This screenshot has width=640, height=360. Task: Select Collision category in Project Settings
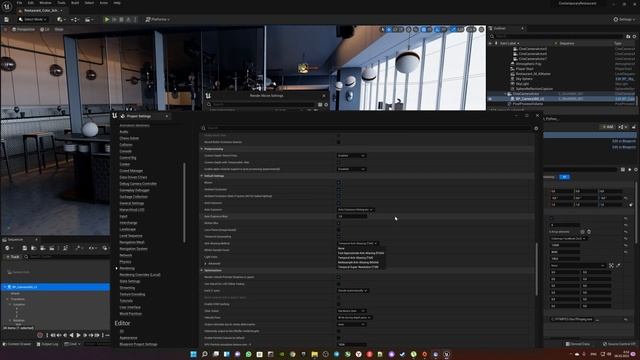click(126, 145)
